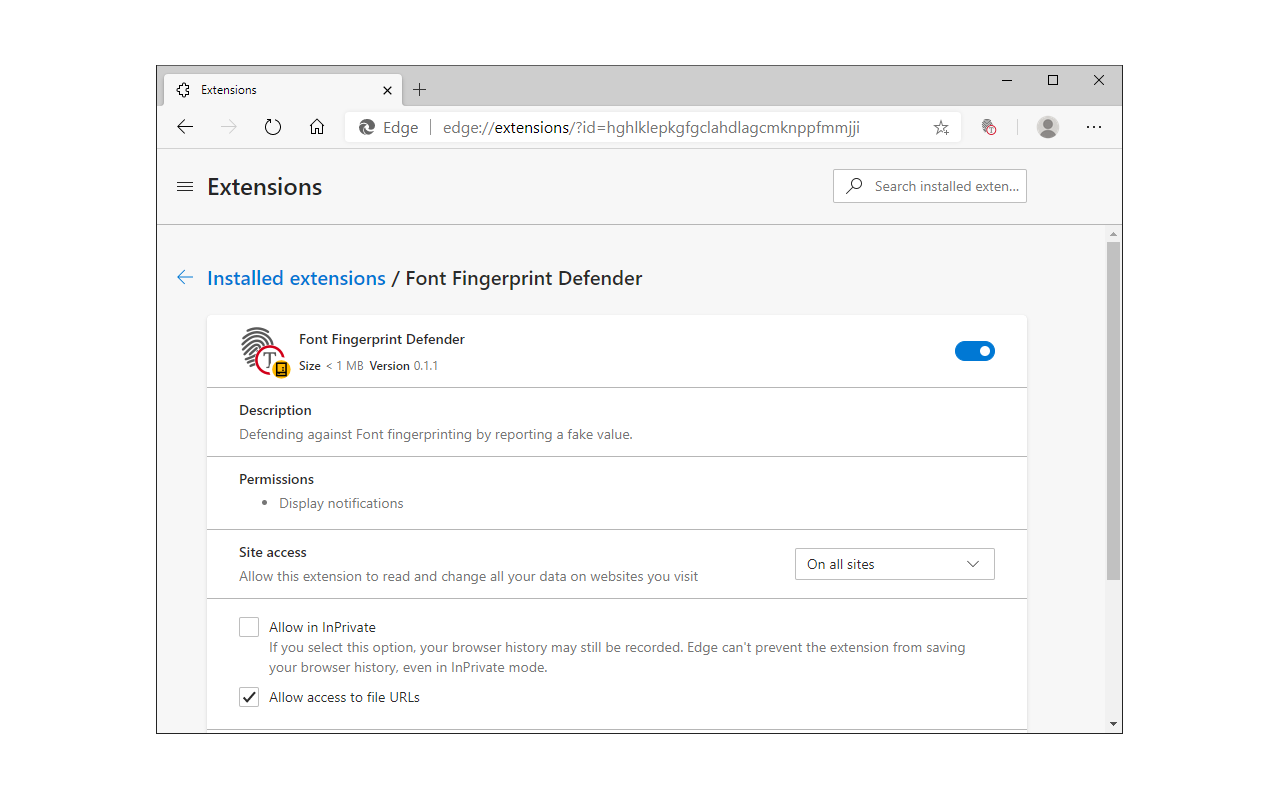The height and width of the screenshot is (800, 1280).
Task: Disable the Font Fingerprint Defender toggle
Action: [975, 351]
